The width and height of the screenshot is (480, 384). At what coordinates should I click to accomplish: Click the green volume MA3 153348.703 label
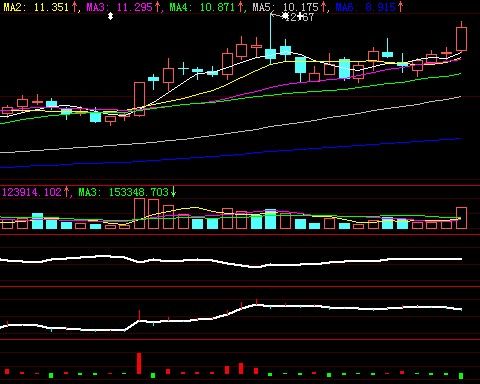pyautogui.click(x=123, y=192)
